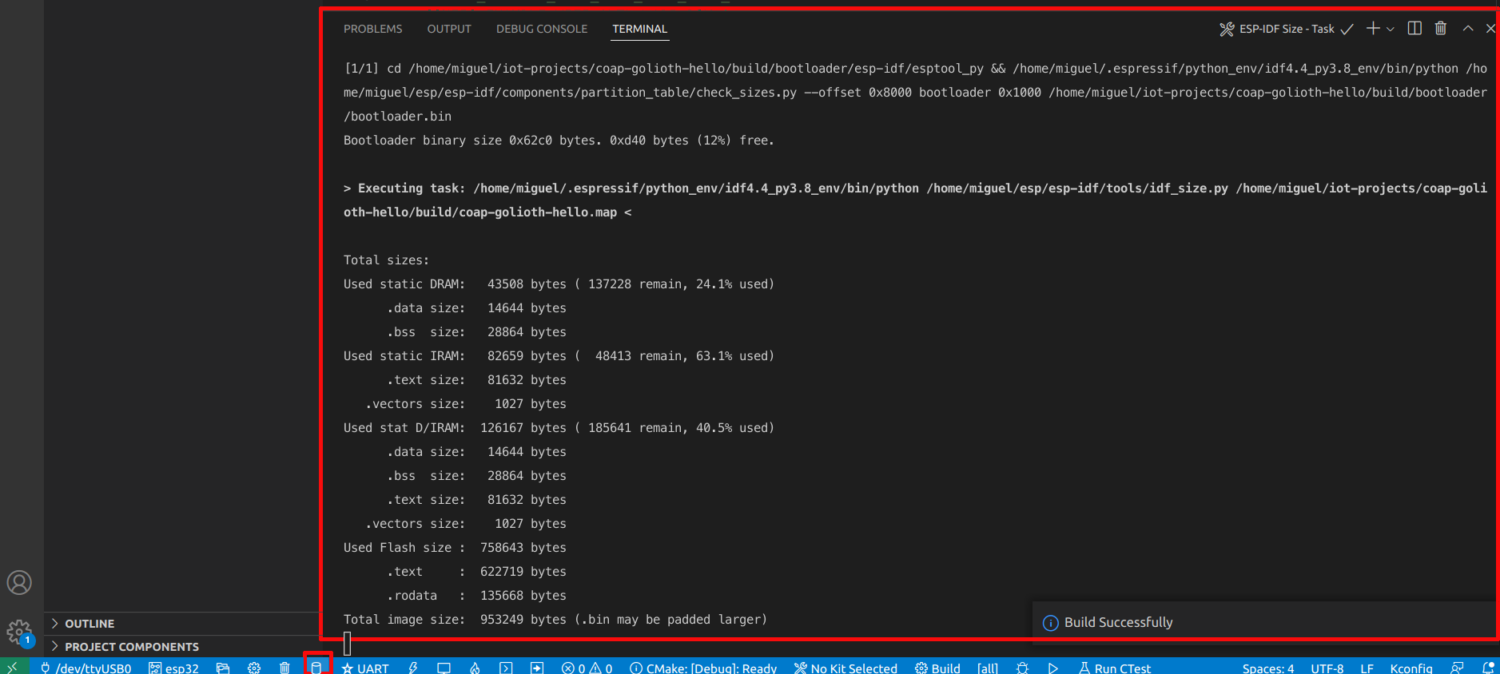Expand the PROJECT COMPONENTS section
The height and width of the screenshot is (674, 1500).
pos(123,646)
